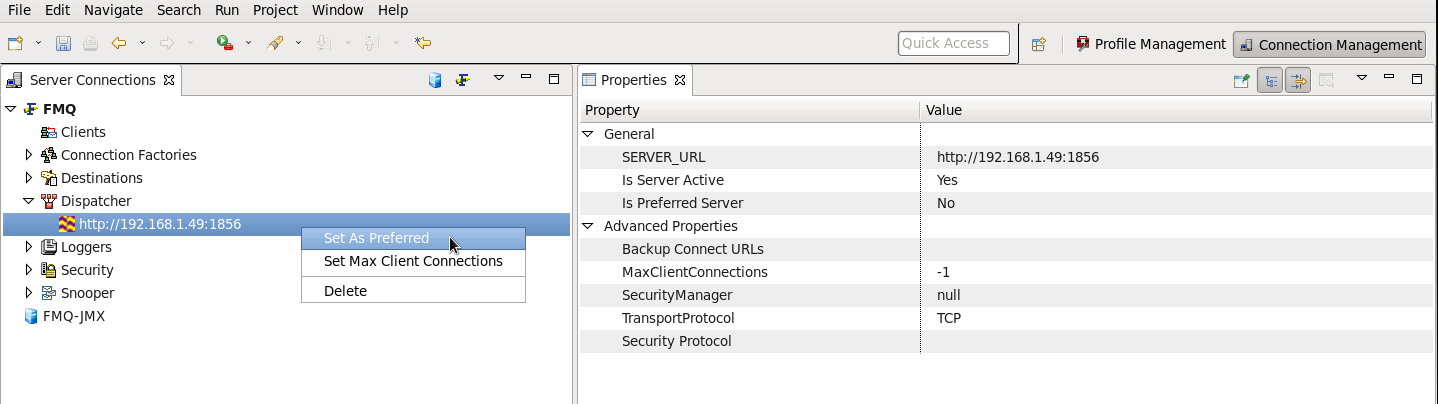Click the Save toolbar icon
The image size is (1438, 404).
point(63,43)
